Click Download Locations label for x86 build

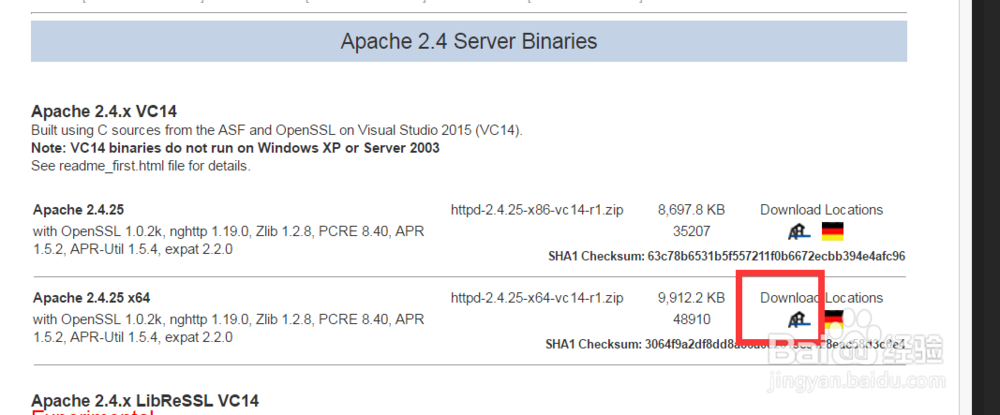click(x=821, y=210)
